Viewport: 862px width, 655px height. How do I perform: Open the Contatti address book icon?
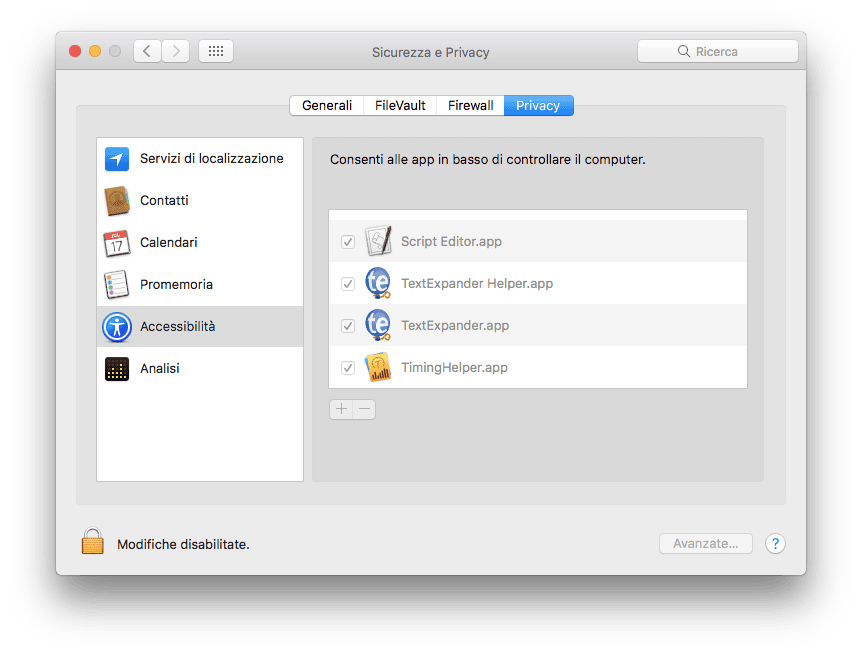tap(117, 201)
